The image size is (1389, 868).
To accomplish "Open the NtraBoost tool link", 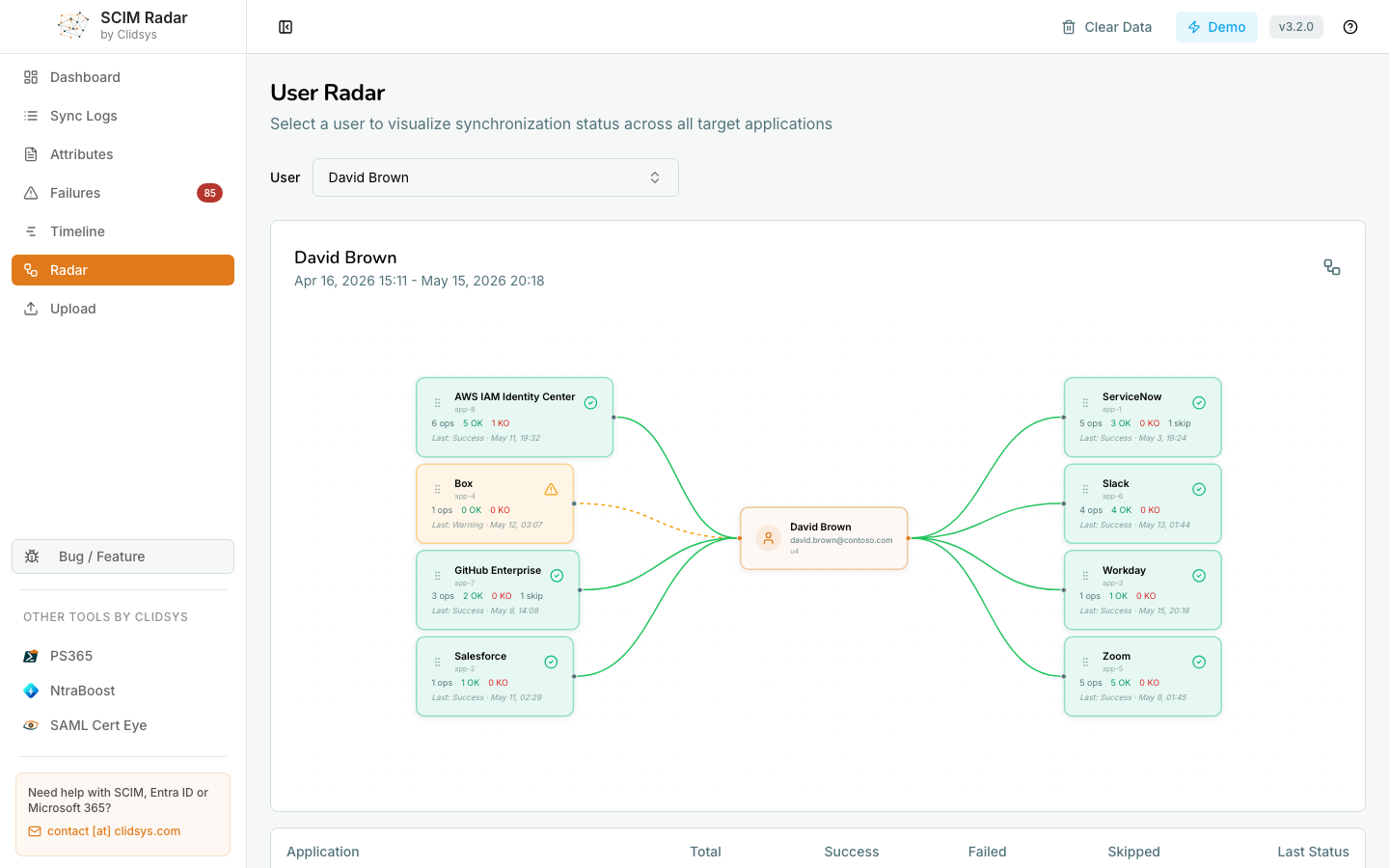I will pos(123,691).
